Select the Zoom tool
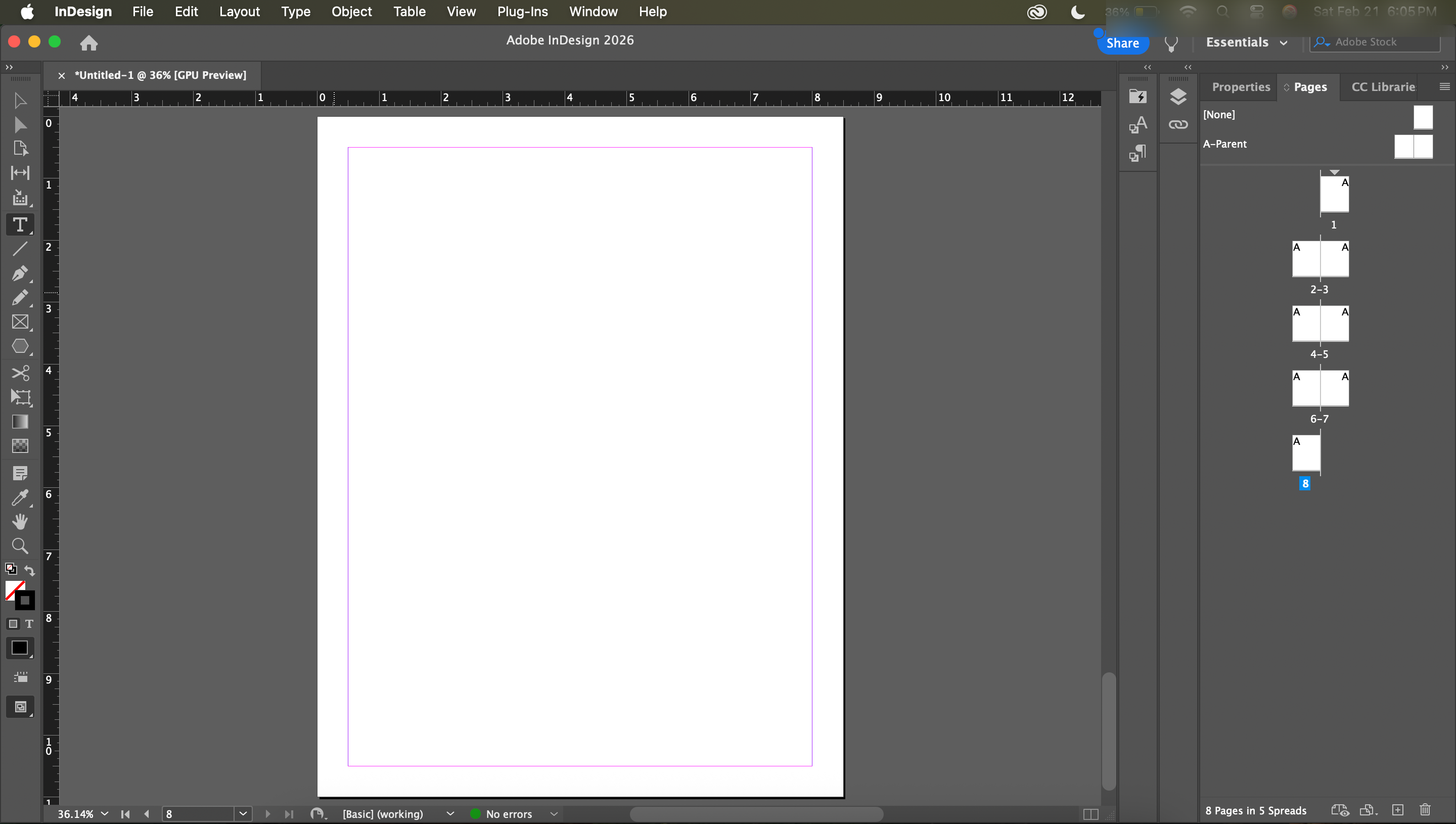Screen dimensions: 1456x824 click(20, 546)
